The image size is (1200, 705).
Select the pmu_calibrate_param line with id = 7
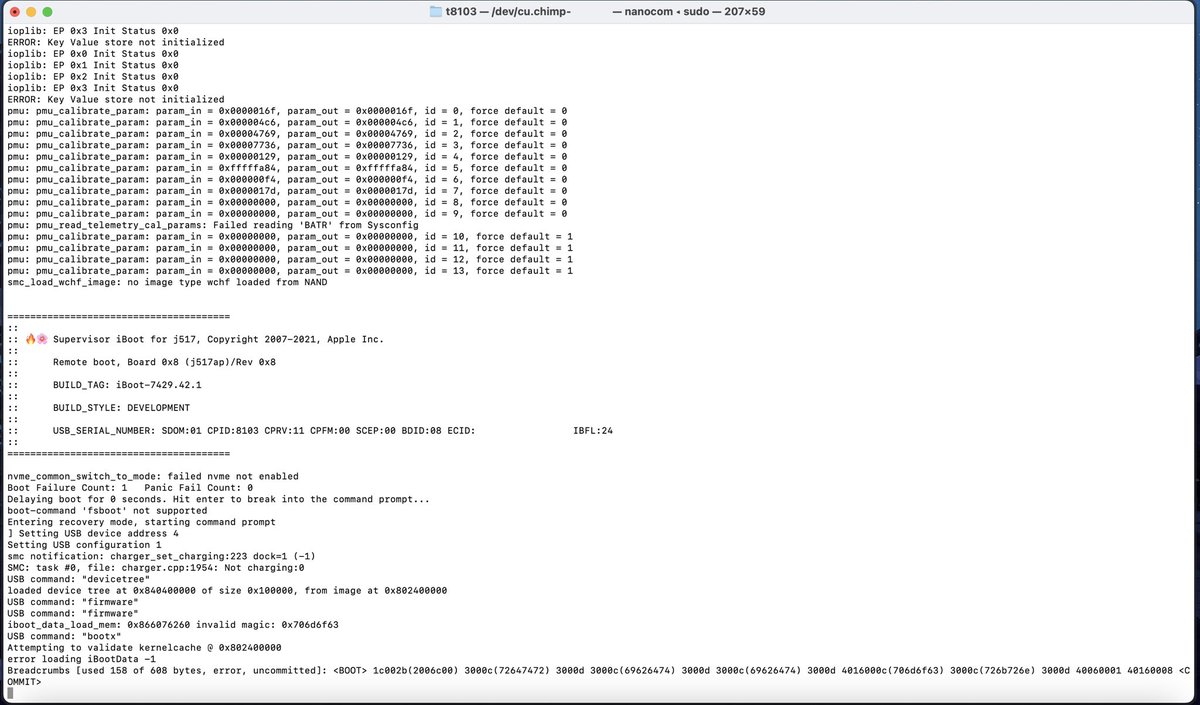click(287, 191)
